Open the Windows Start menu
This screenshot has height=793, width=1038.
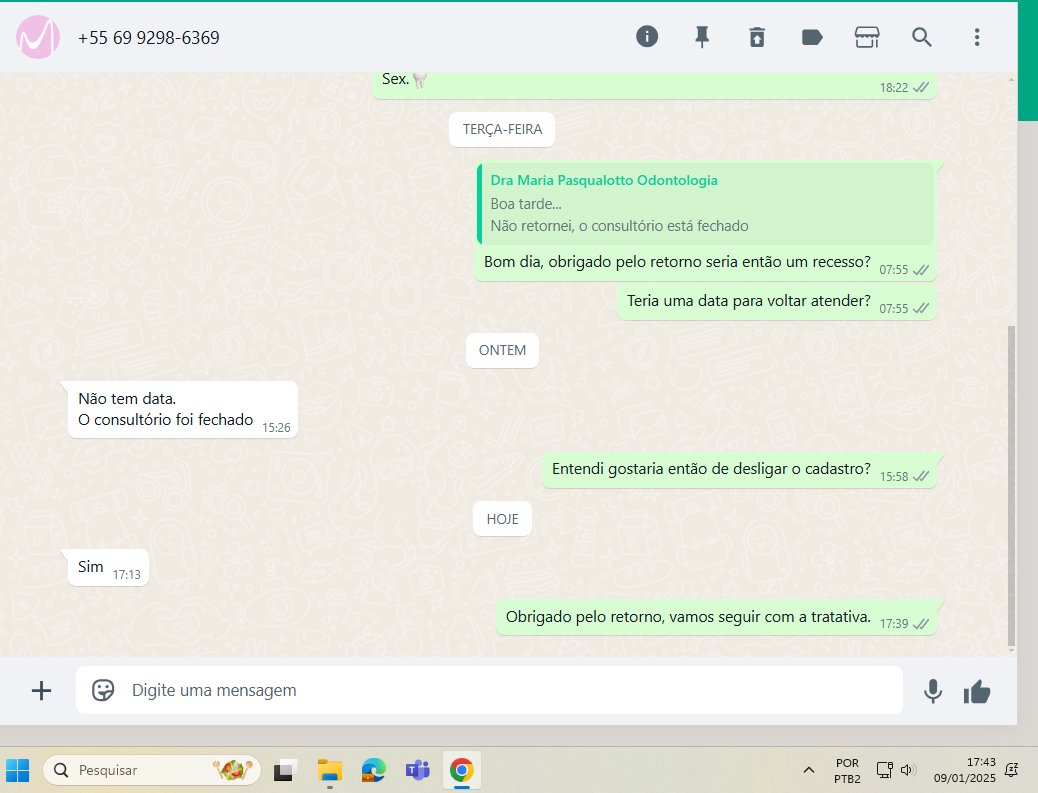(x=18, y=770)
